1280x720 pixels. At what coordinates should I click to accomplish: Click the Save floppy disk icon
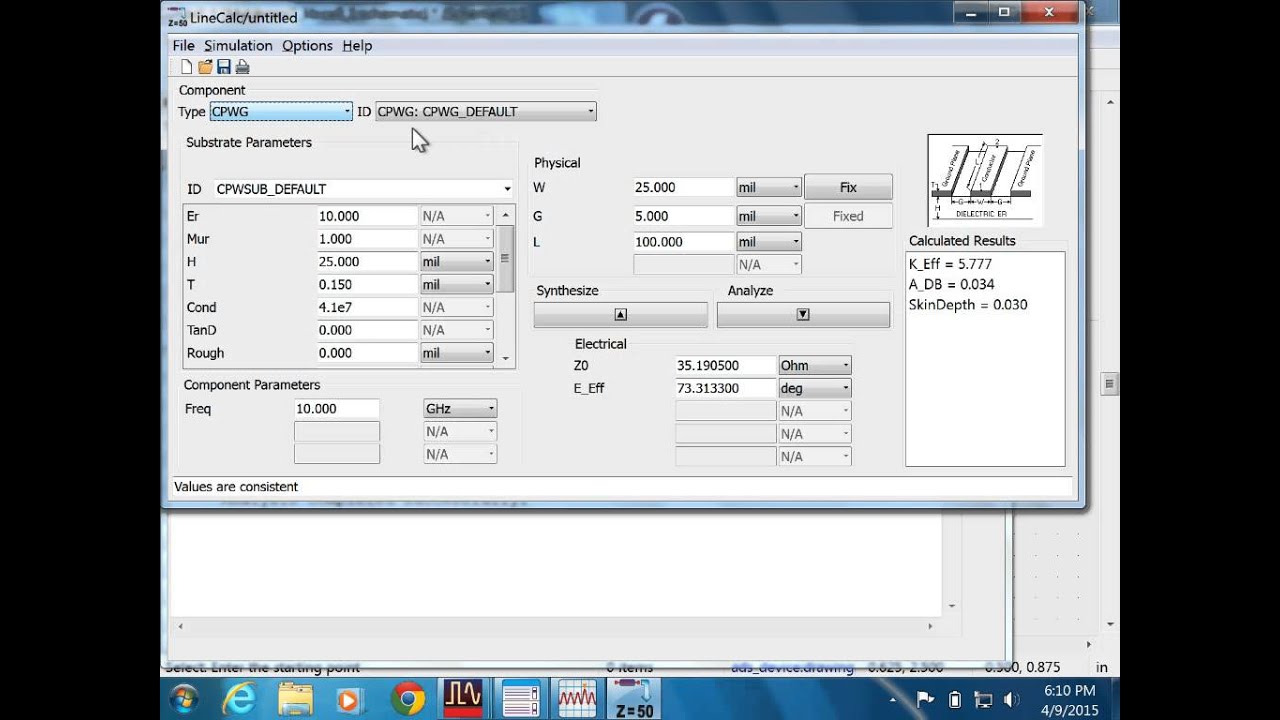224,67
